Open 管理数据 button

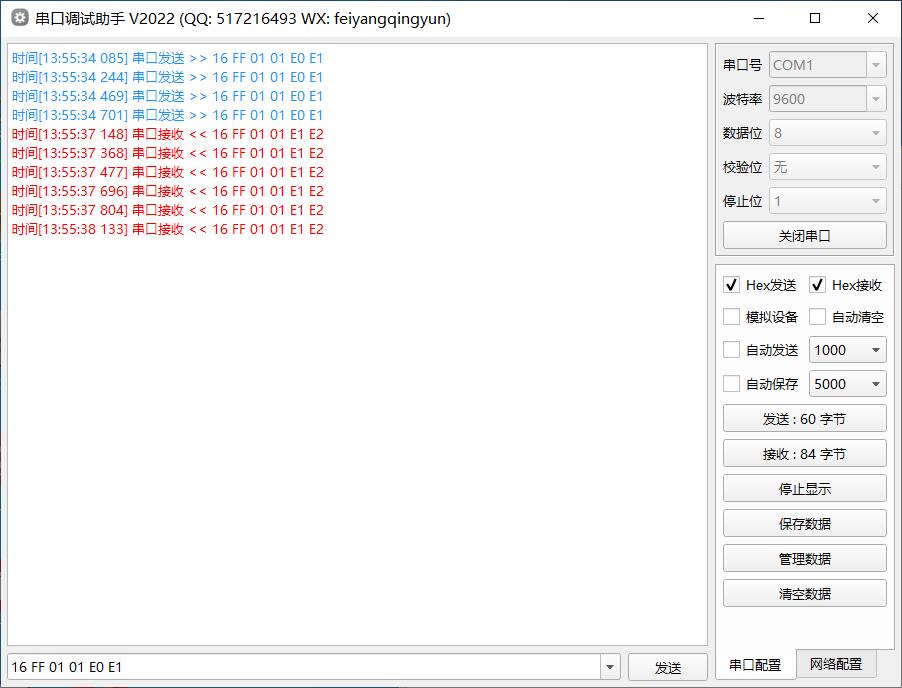pos(804,559)
